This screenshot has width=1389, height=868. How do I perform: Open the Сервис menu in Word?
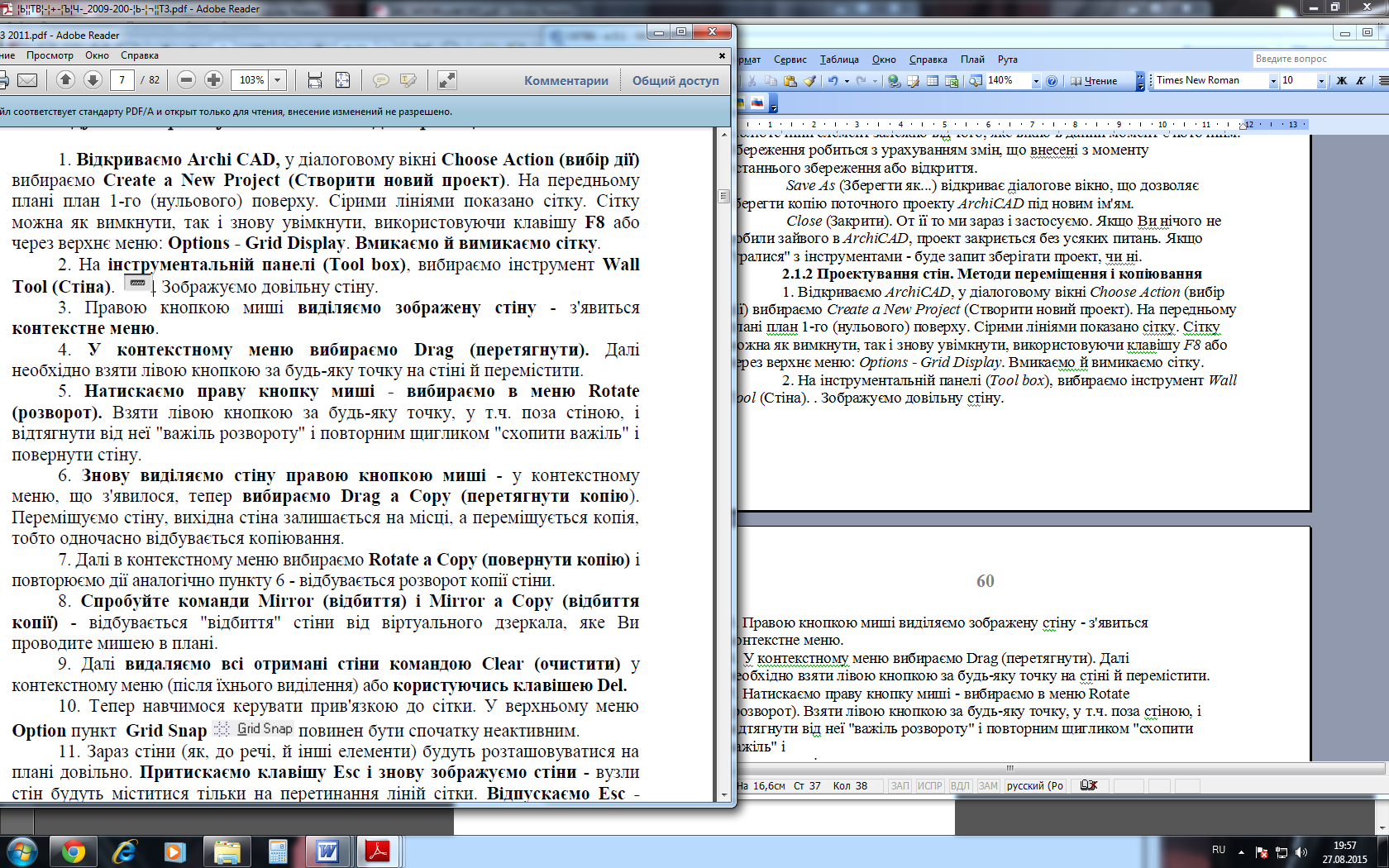click(790, 60)
